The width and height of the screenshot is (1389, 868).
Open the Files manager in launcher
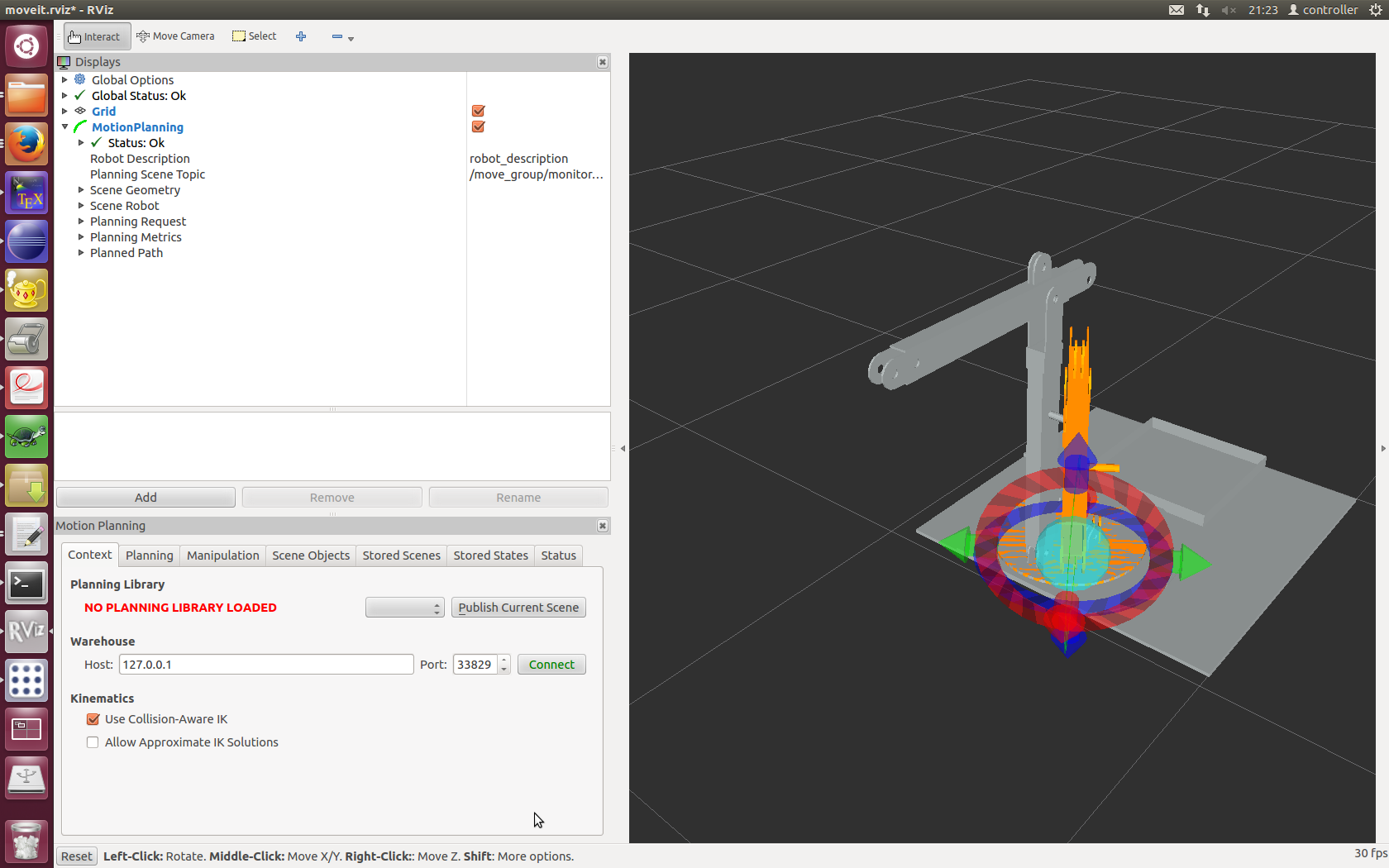tap(26, 95)
